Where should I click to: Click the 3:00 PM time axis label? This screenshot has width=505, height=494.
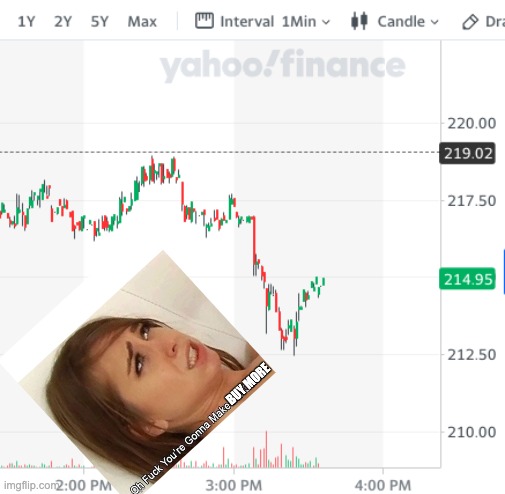click(x=234, y=485)
